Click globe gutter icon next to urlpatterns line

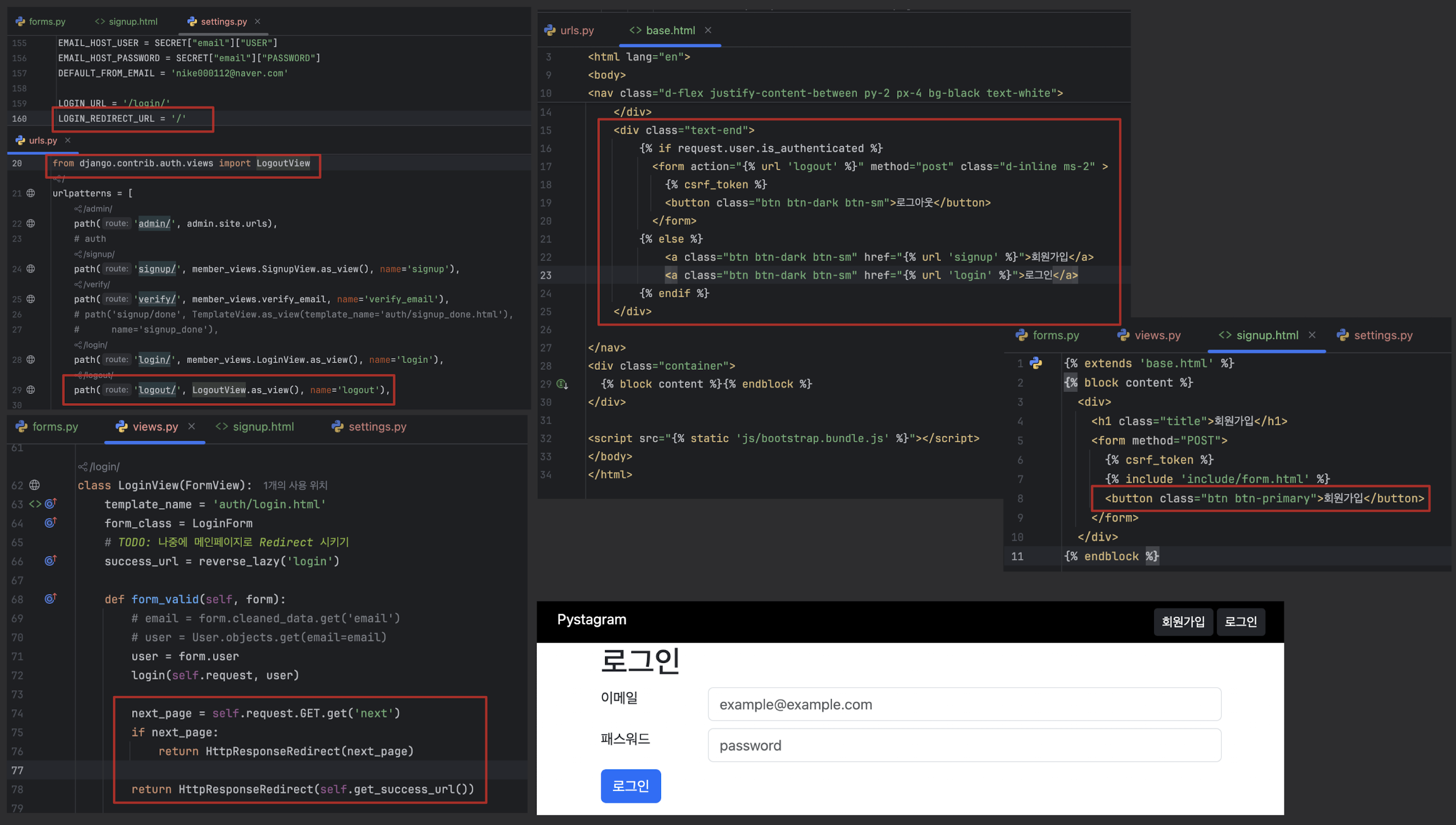pos(30,193)
